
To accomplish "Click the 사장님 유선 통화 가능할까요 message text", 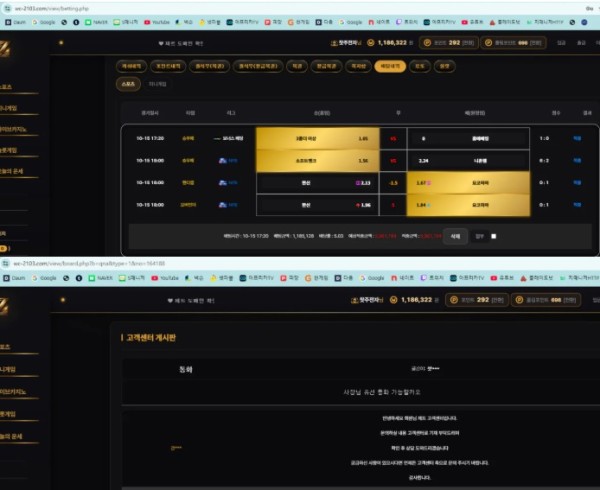I will pos(382,392).
